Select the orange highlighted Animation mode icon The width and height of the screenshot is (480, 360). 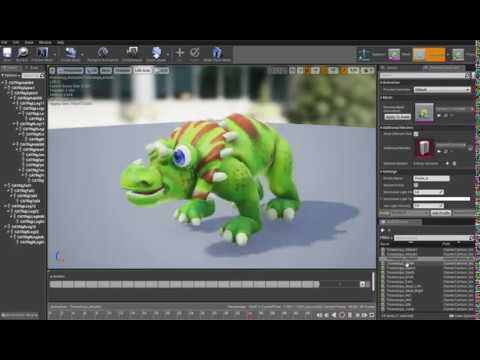(429, 55)
